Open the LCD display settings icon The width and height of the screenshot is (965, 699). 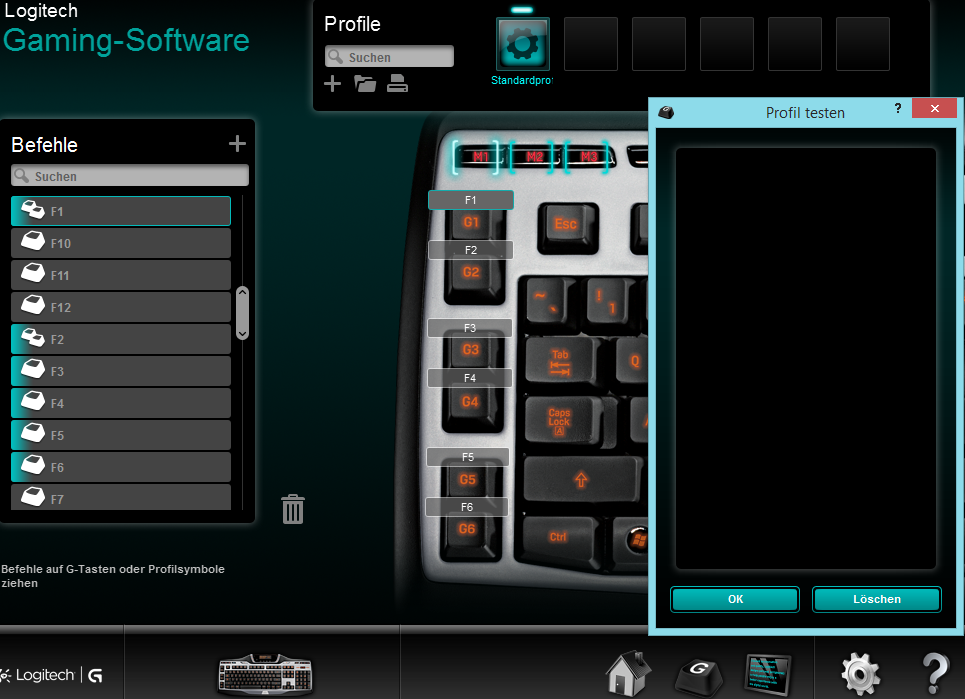coord(767,675)
